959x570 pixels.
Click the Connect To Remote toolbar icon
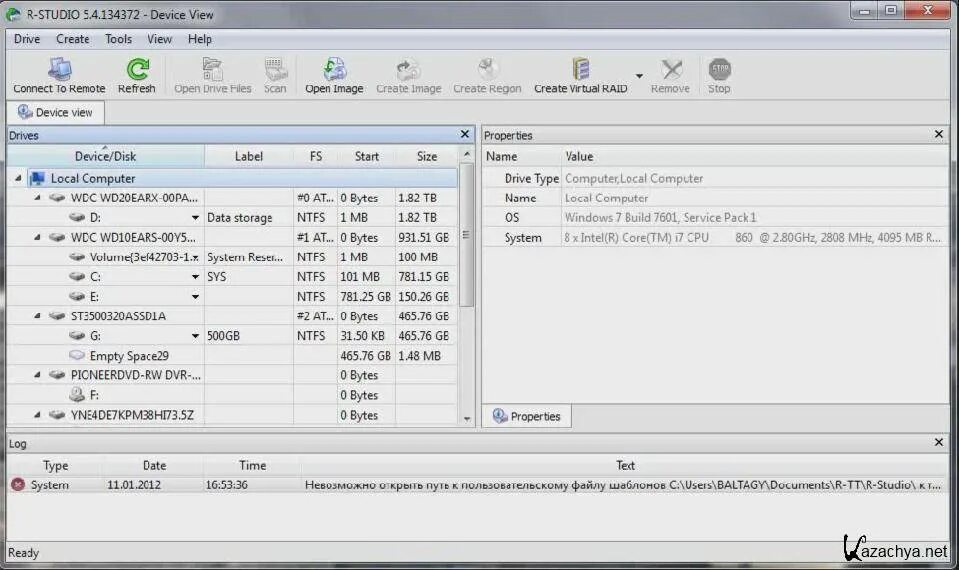coord(59,69)
